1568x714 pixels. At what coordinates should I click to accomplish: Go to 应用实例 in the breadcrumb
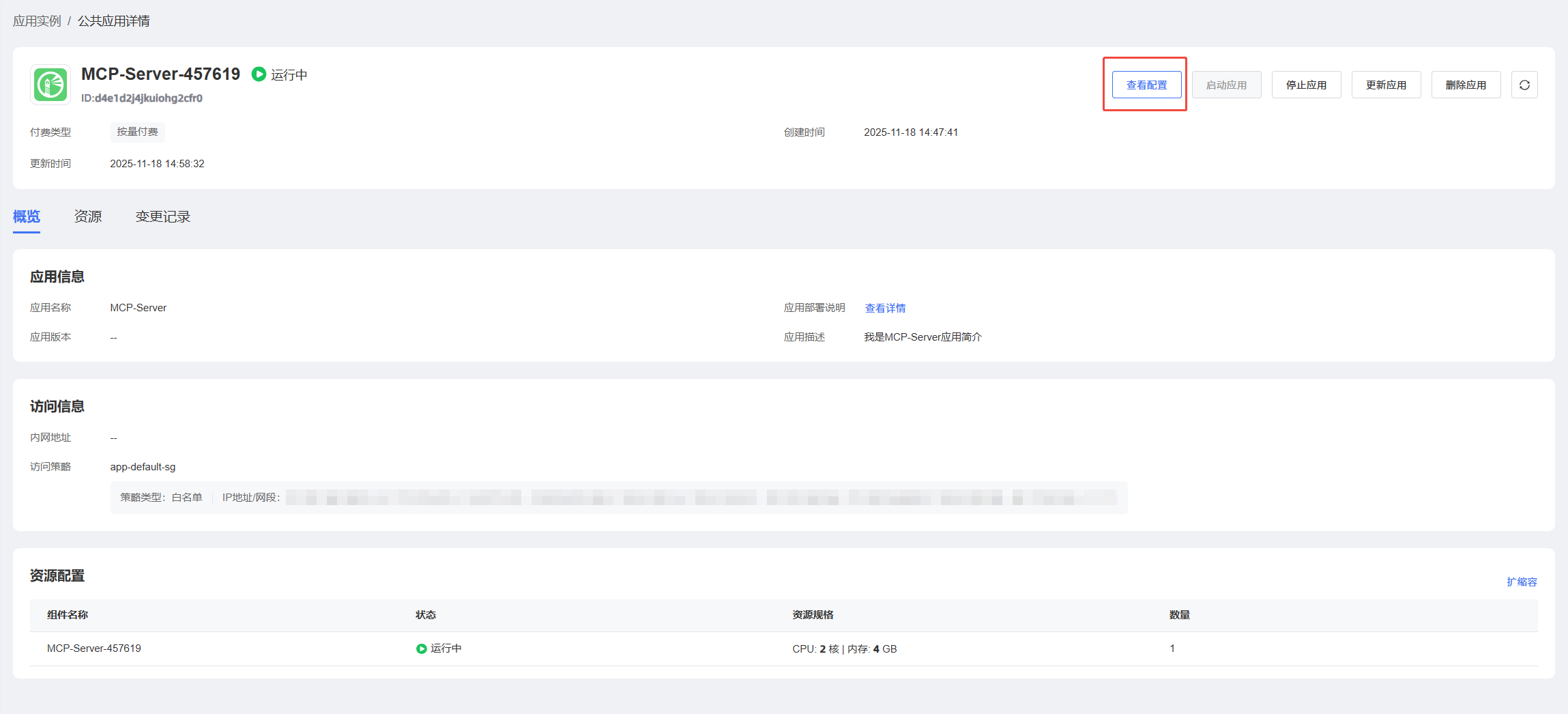[37, 21]
